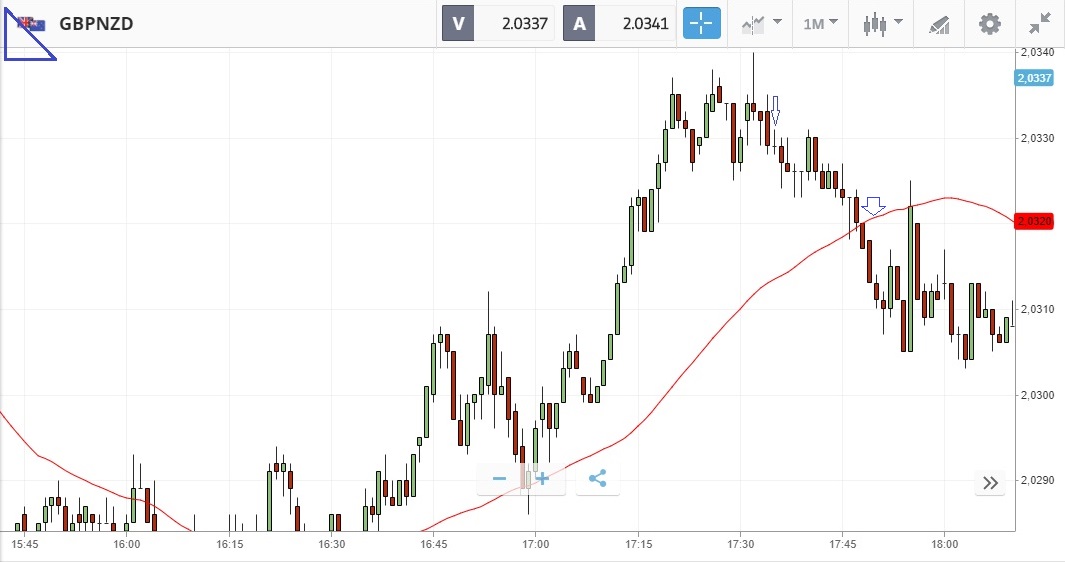Viewport: 1065px width, 562px height.
Task: Select the red 2.0320 moving average label
Action: coord(1034,221)
